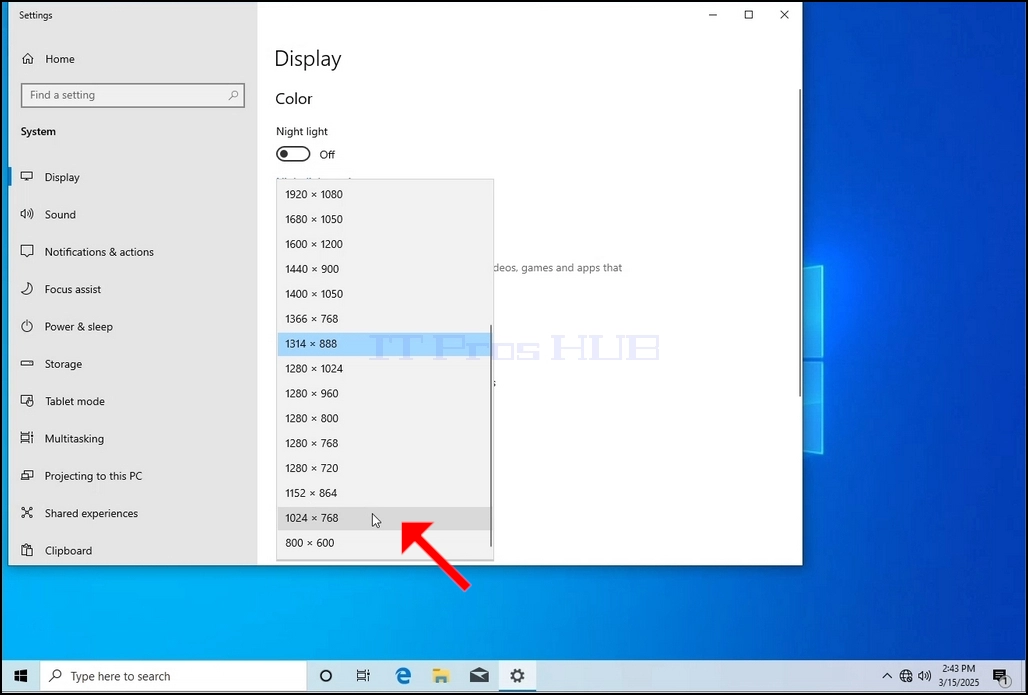Click the Shared experiences icon
This screenshot has width=1028, height=695.
[27, 513]
